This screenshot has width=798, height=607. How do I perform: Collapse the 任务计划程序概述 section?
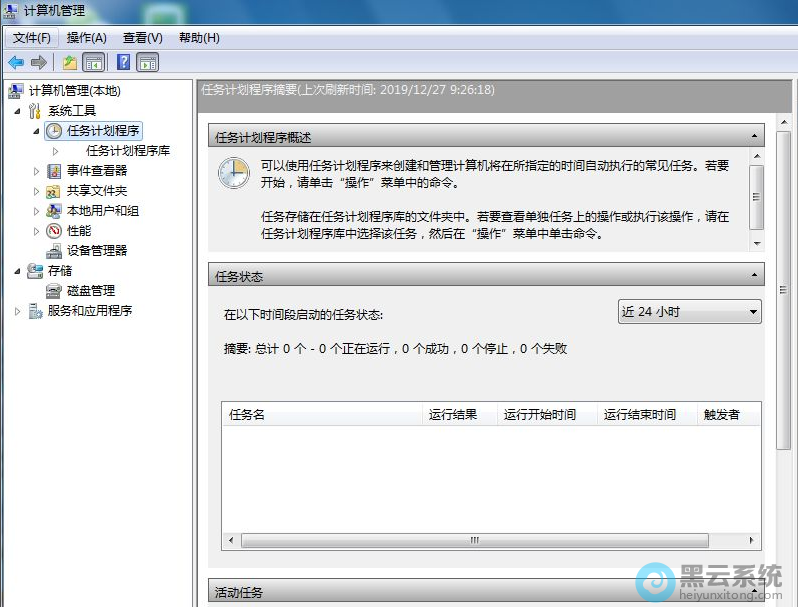pos(754,136)
